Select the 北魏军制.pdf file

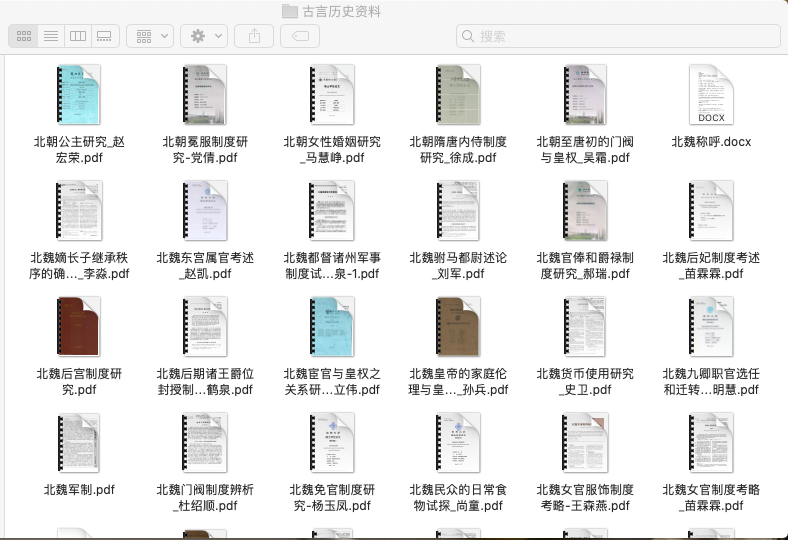[x=79, y=443]
